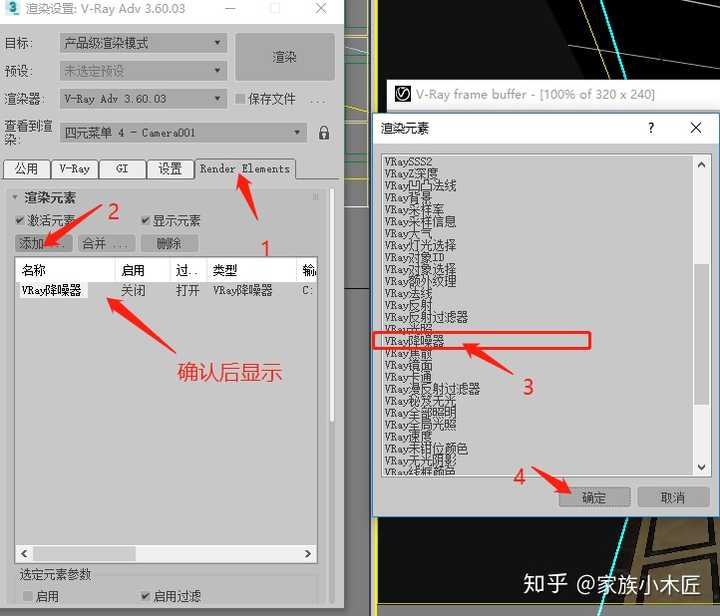This screenshot has height=616, width=720.
Task: Click the large 渲染 button
Action: 285,57
